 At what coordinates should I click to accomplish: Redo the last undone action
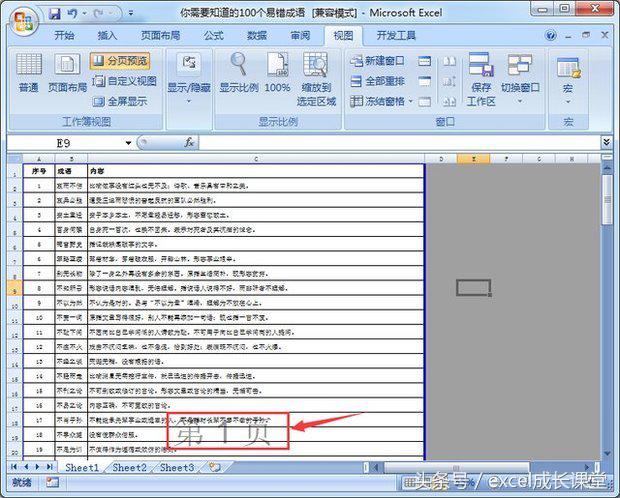tap(99, 13)
